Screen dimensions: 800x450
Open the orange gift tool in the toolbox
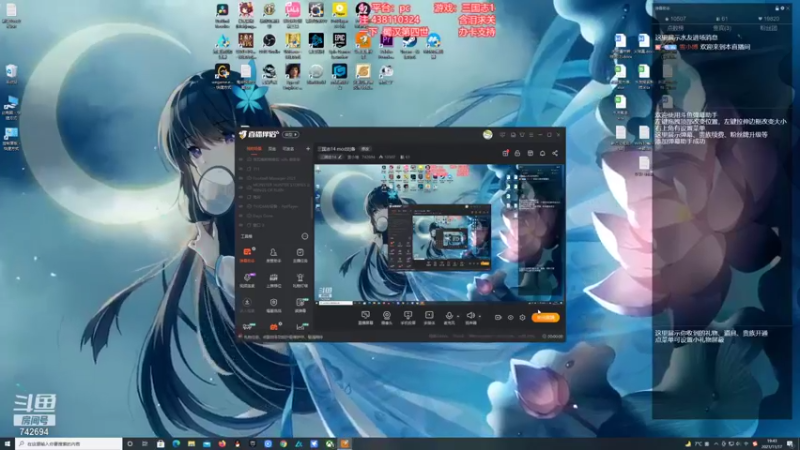[273, 327]
